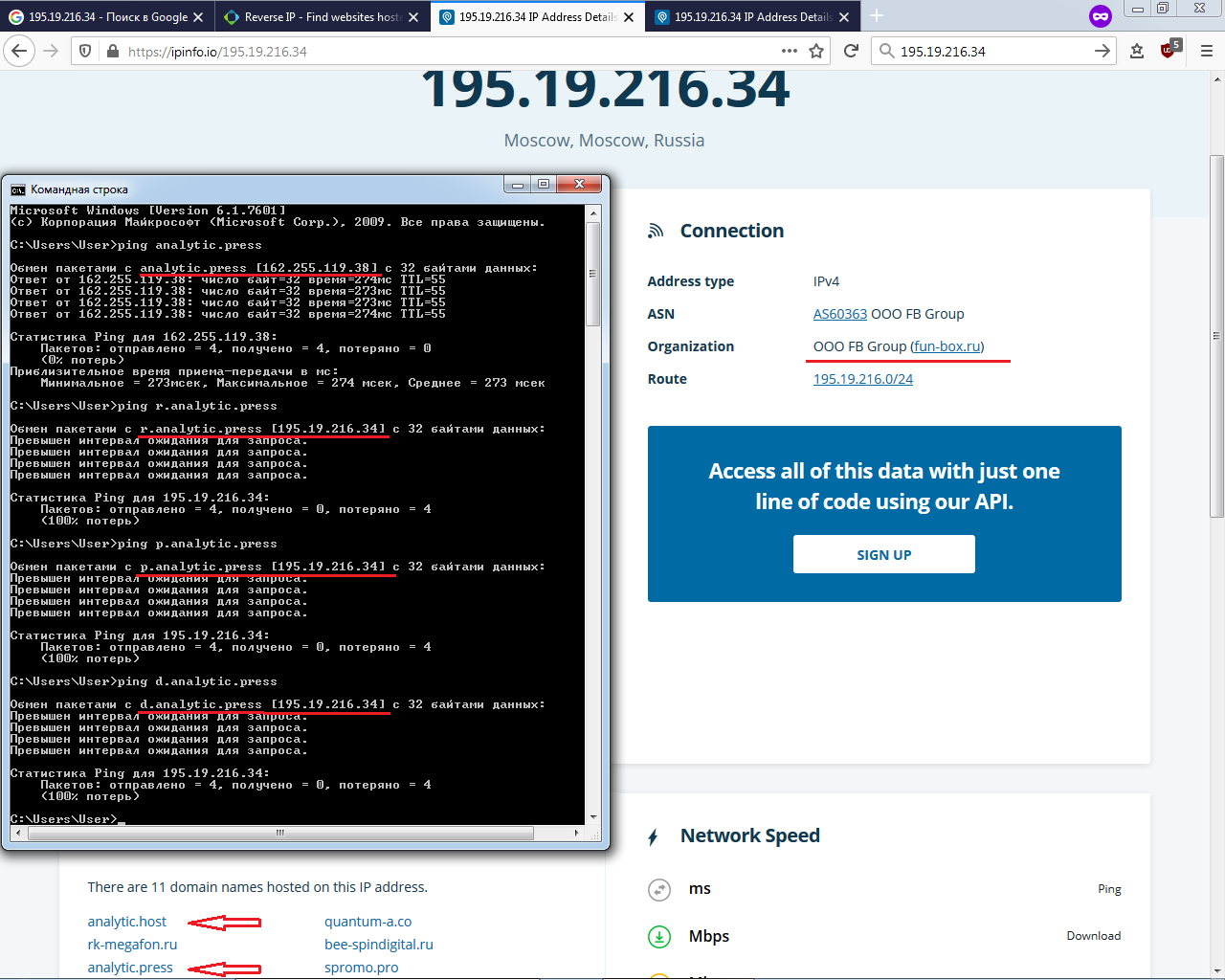Click the URL address field

pos(450,51)
